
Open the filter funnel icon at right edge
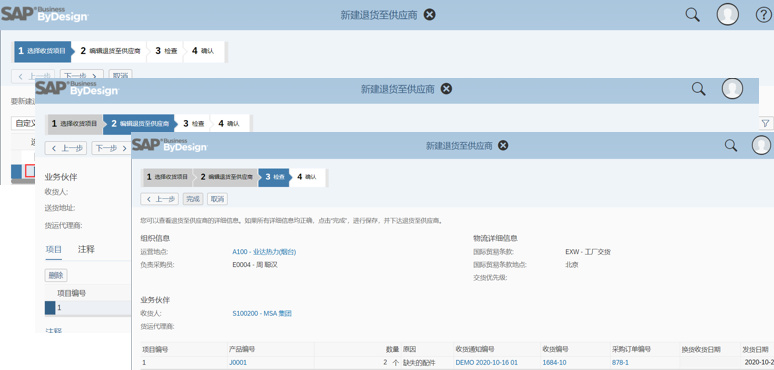pos(765,123)
